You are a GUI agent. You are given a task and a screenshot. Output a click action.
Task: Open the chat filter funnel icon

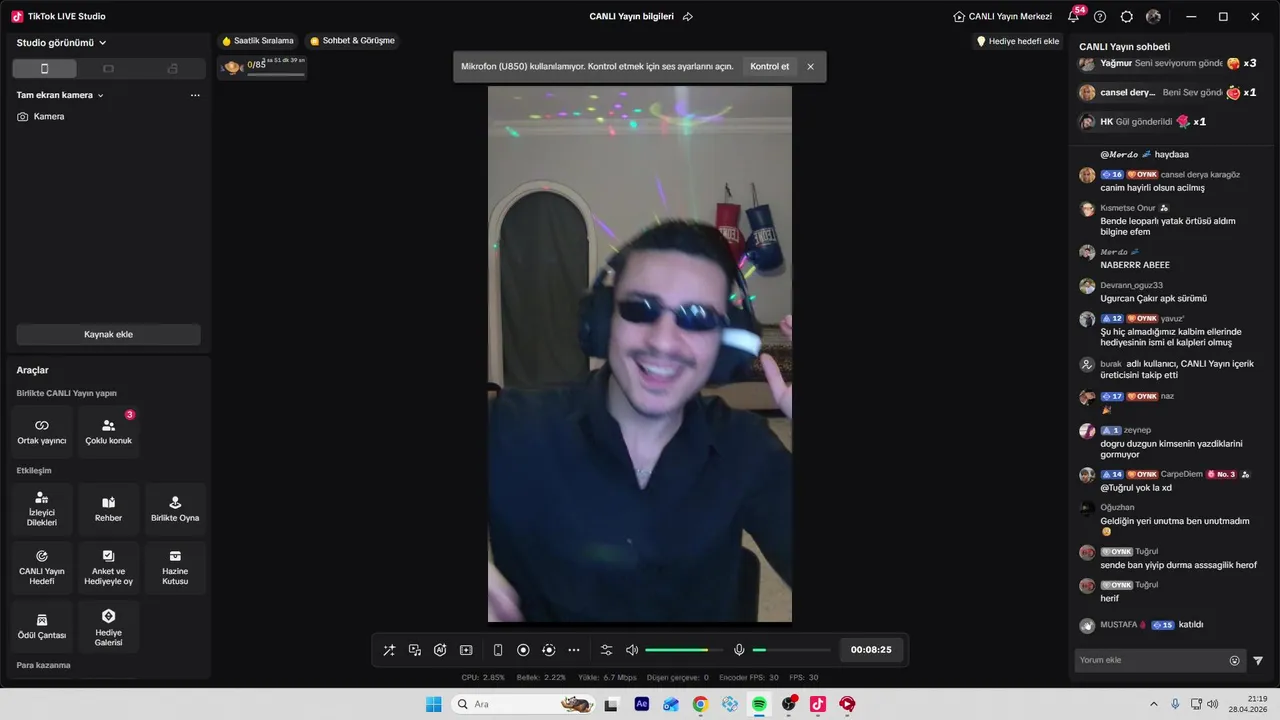(x=1258, y=660)
